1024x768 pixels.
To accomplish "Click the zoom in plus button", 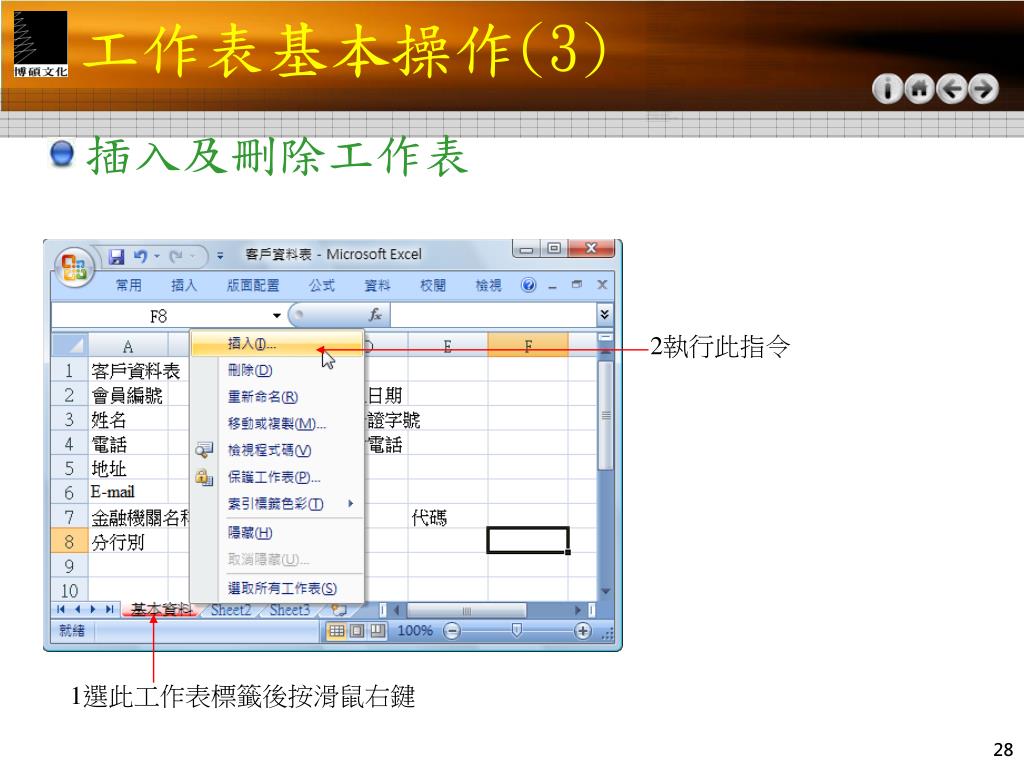I will pyautogui.click(x=583, y=631).
